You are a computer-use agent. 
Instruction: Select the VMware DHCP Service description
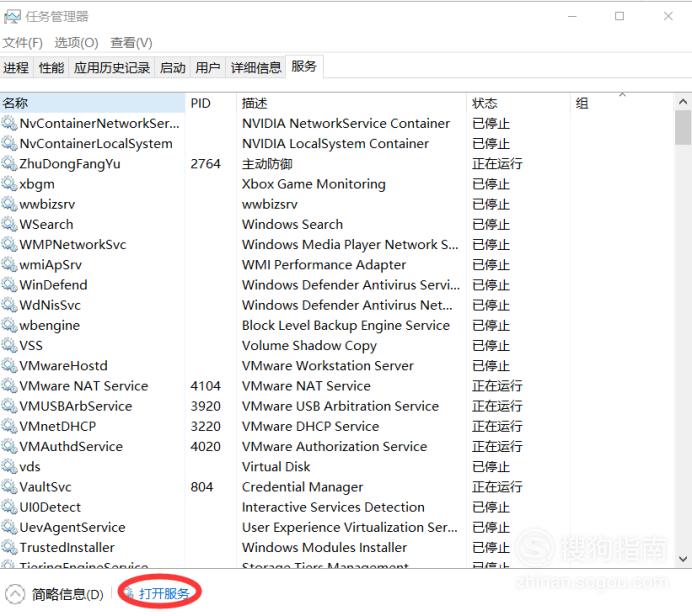(x=310, y=426)
